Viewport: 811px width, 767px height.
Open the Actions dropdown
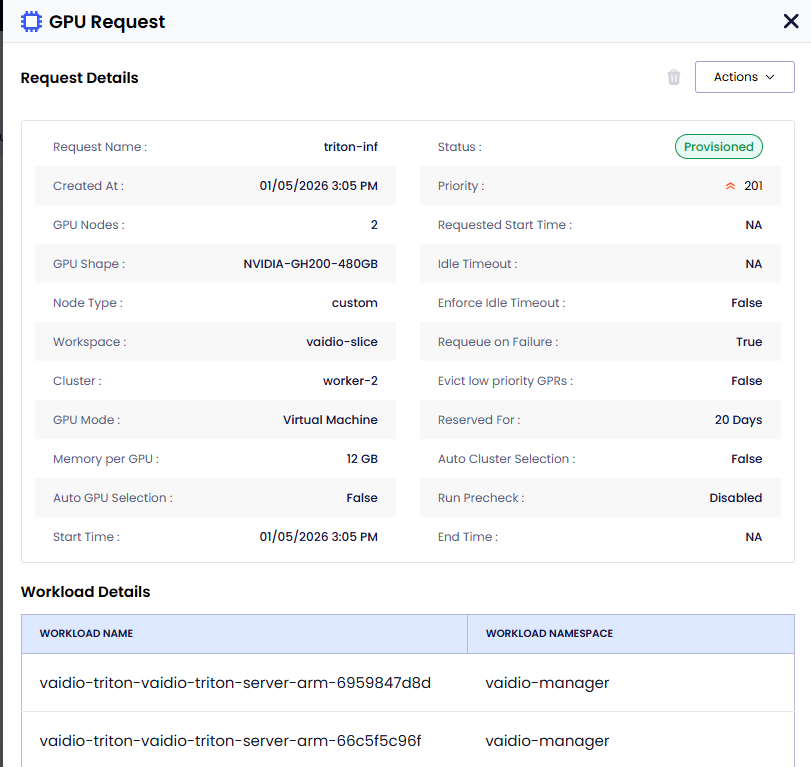click(x=744, y=77)
